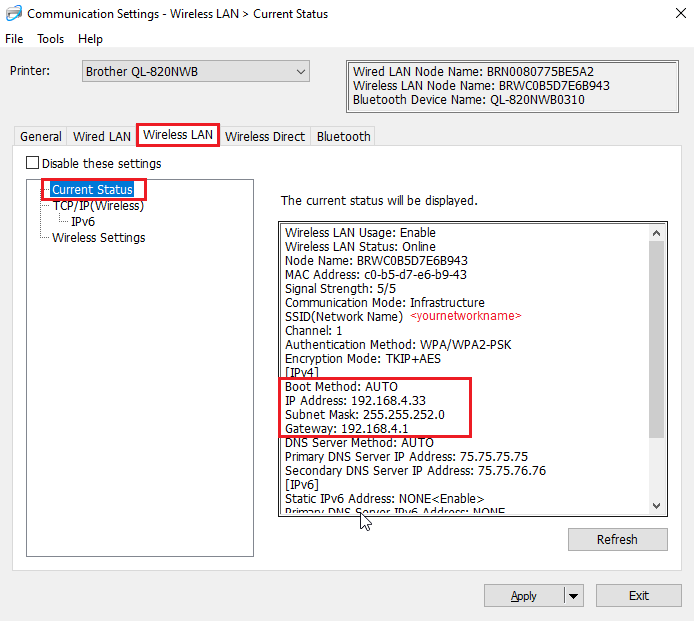Screen dimensions: 694x621
Task: Click the Authentication Method: WPA/WPA2-PSK line
Action: pos(398,345)
